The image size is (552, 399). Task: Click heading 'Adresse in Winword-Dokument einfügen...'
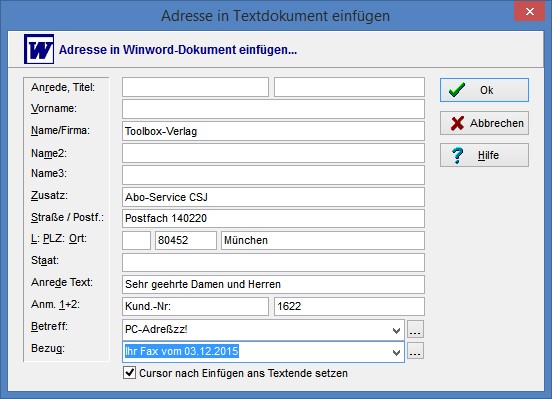[178, 50]
